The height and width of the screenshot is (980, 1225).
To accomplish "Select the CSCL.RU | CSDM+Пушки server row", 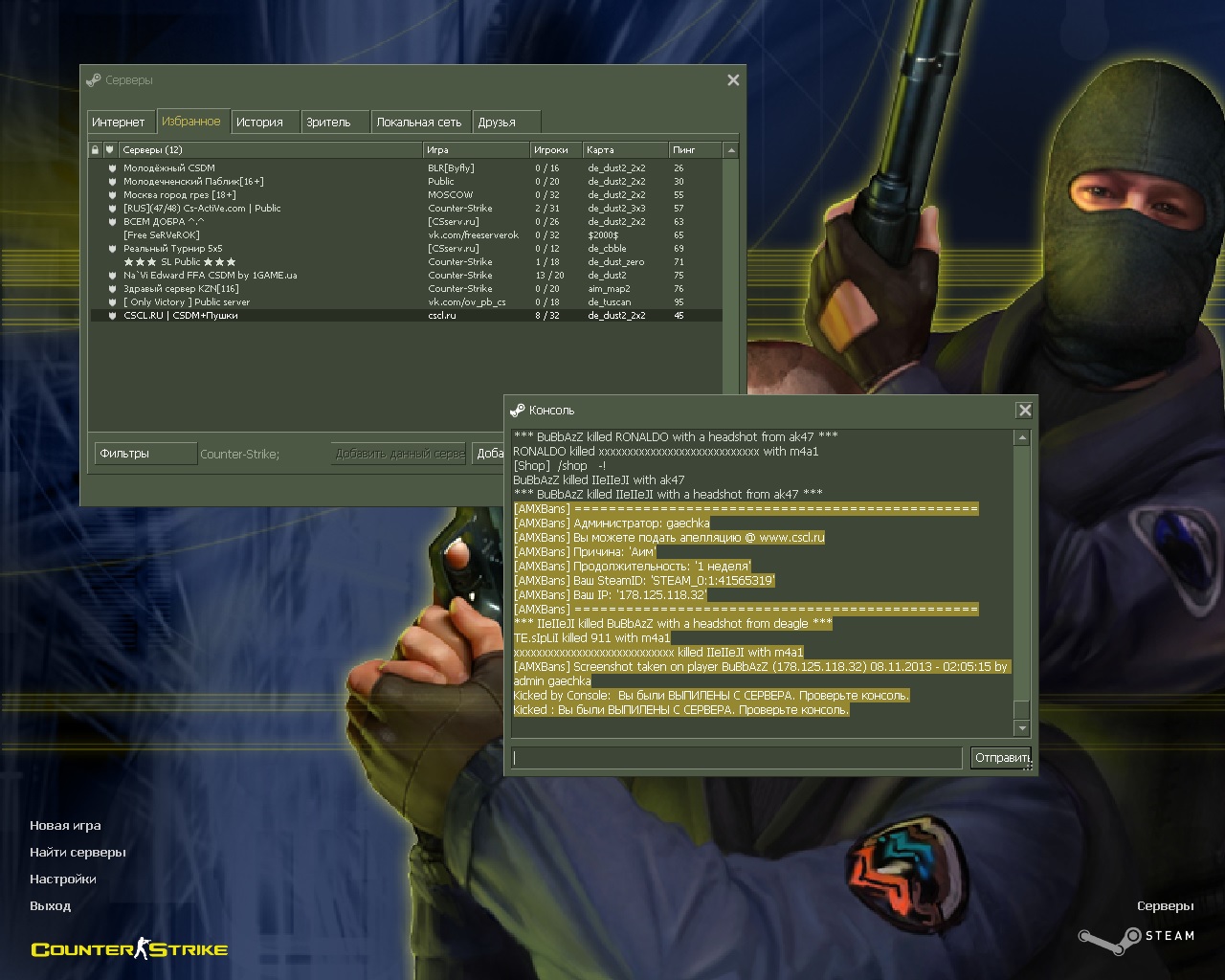I will point(406,316).
